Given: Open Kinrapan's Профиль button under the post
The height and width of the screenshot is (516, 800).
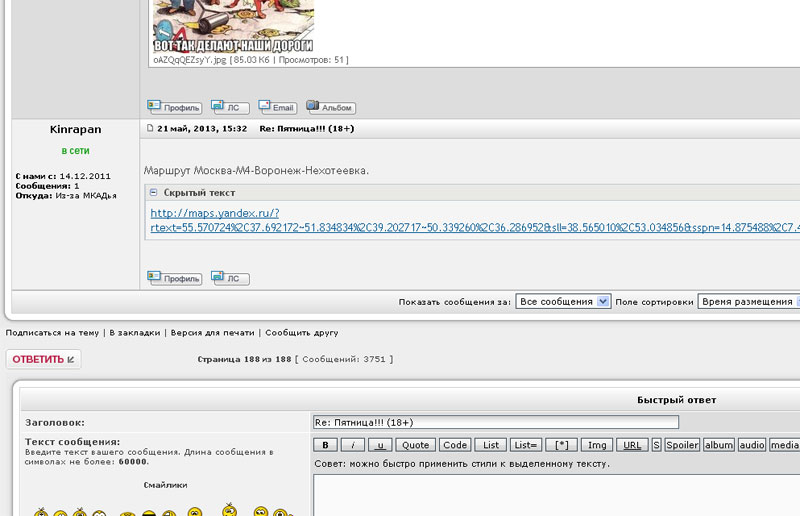Looking at the screenshot, I should [x=174, y=279].
